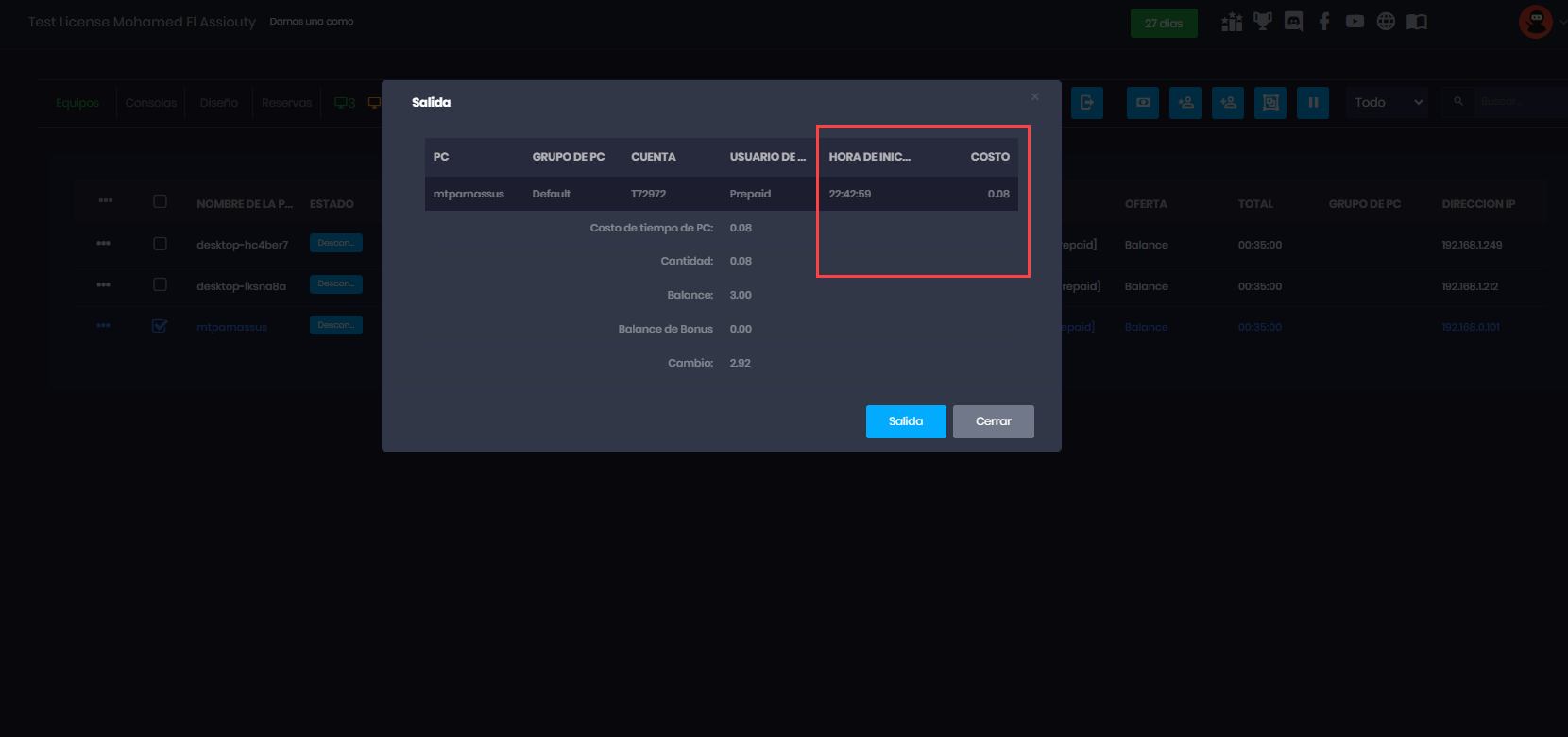Click account value T72972 in dialog

coord(649,194)
